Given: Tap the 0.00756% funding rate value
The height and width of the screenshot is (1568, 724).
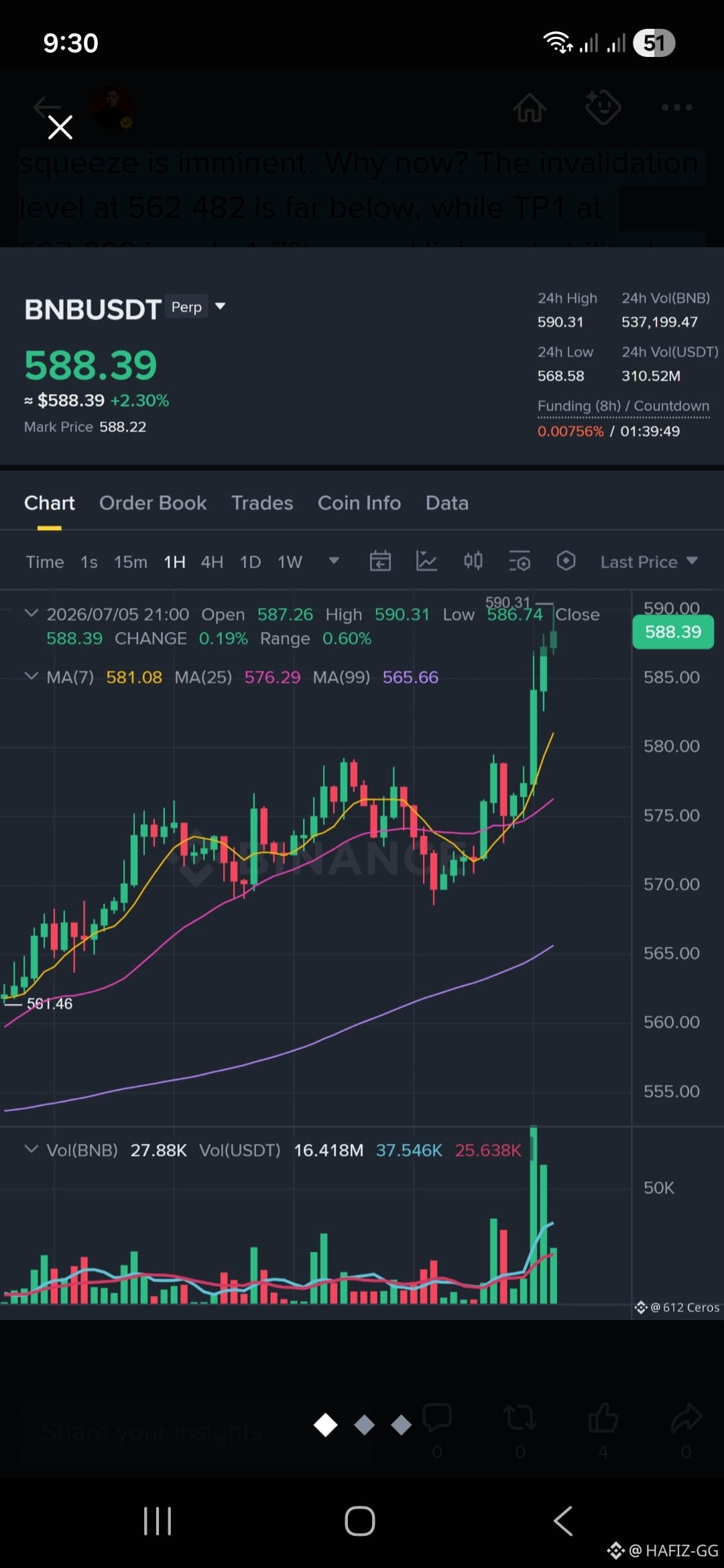Looking at the screenshot, I should (570, 432).
